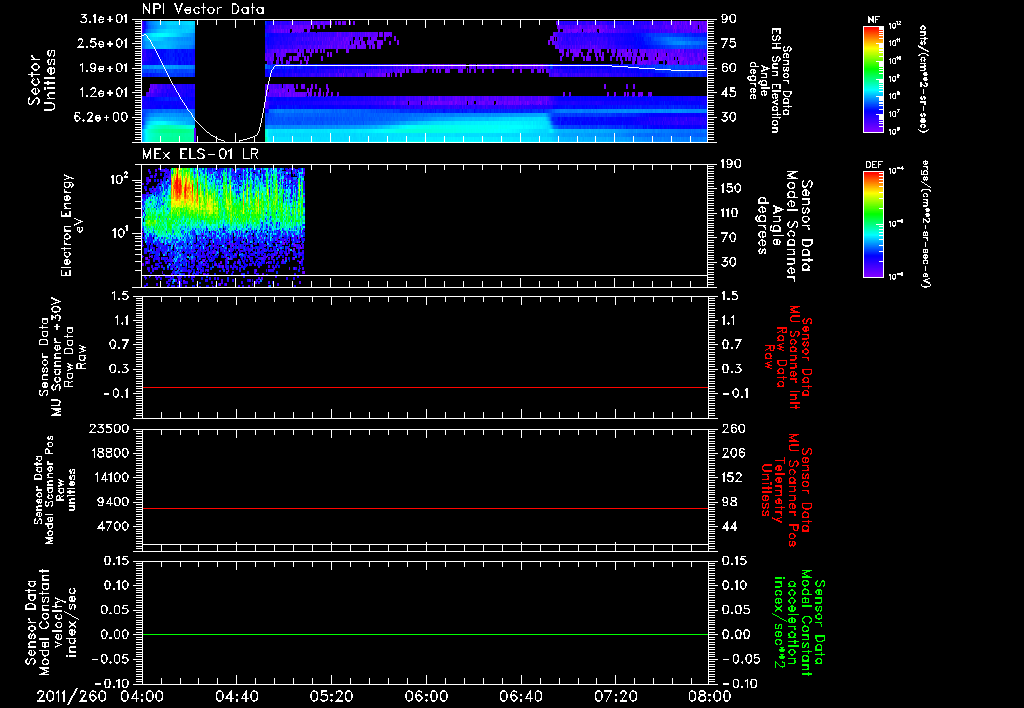1024x708 pixels.
Task: Select the 'ESH Sun Elevation Angle' label
Action: (769, 80)
